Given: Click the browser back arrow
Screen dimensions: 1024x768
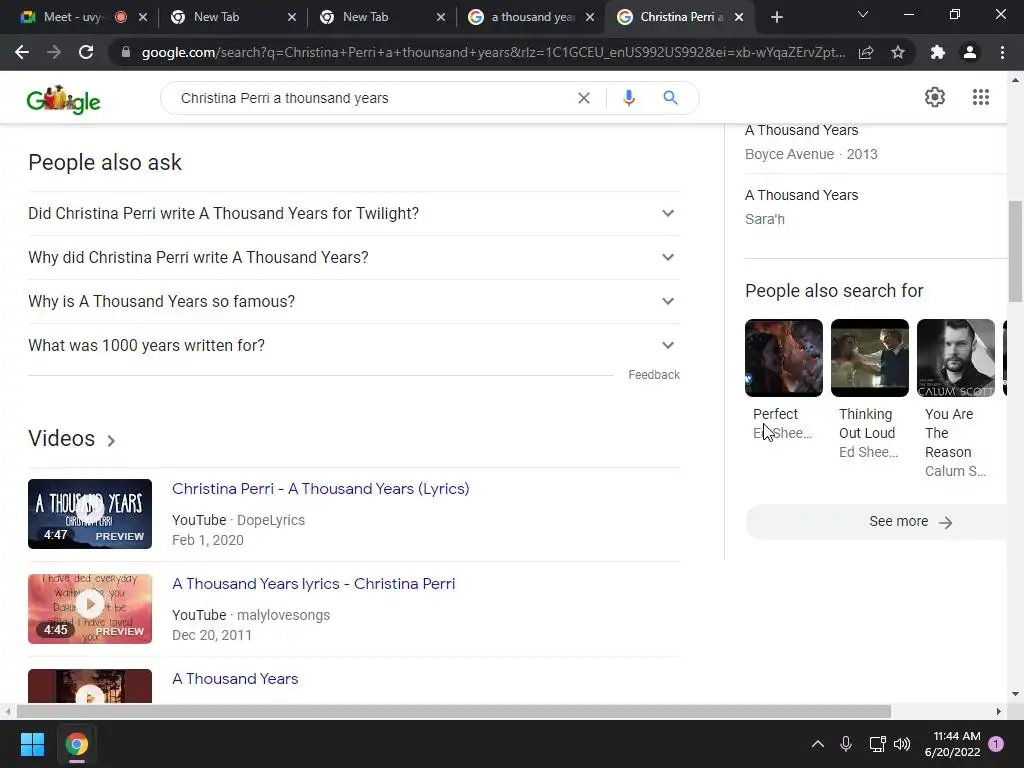Looking at the screenshot, I should coord(22,52).
